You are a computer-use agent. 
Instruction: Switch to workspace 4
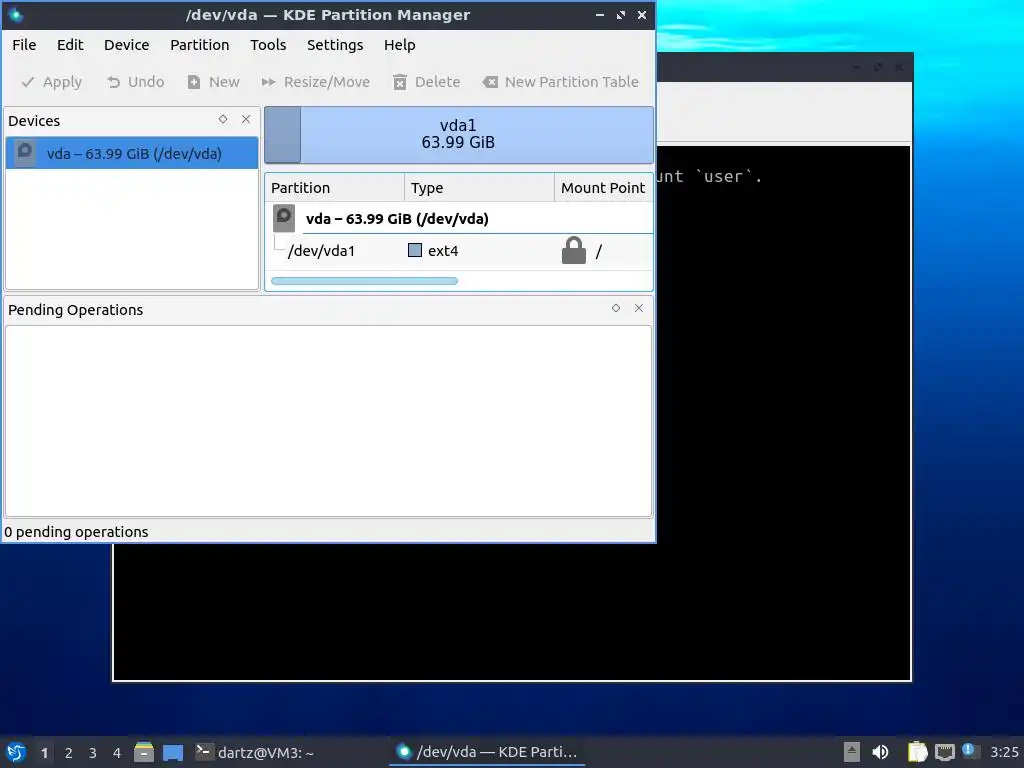pos(117,753)
